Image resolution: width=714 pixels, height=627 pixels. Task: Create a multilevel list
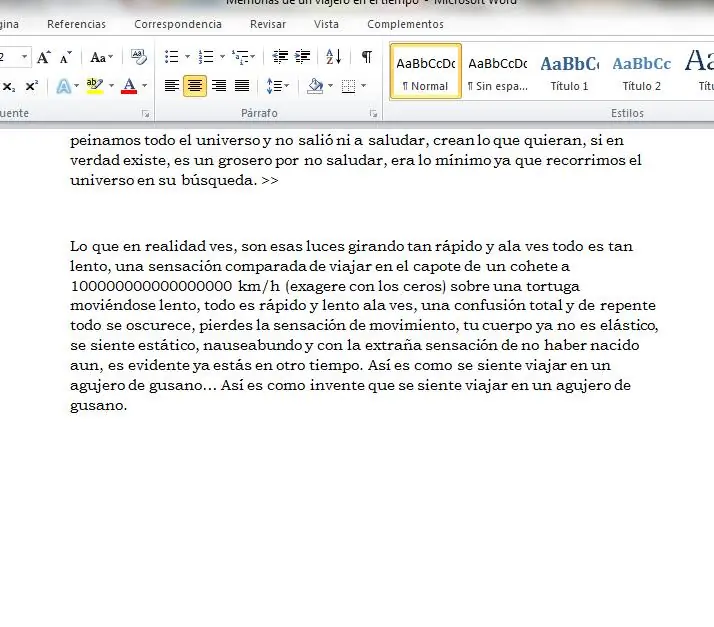coord(244,57)
